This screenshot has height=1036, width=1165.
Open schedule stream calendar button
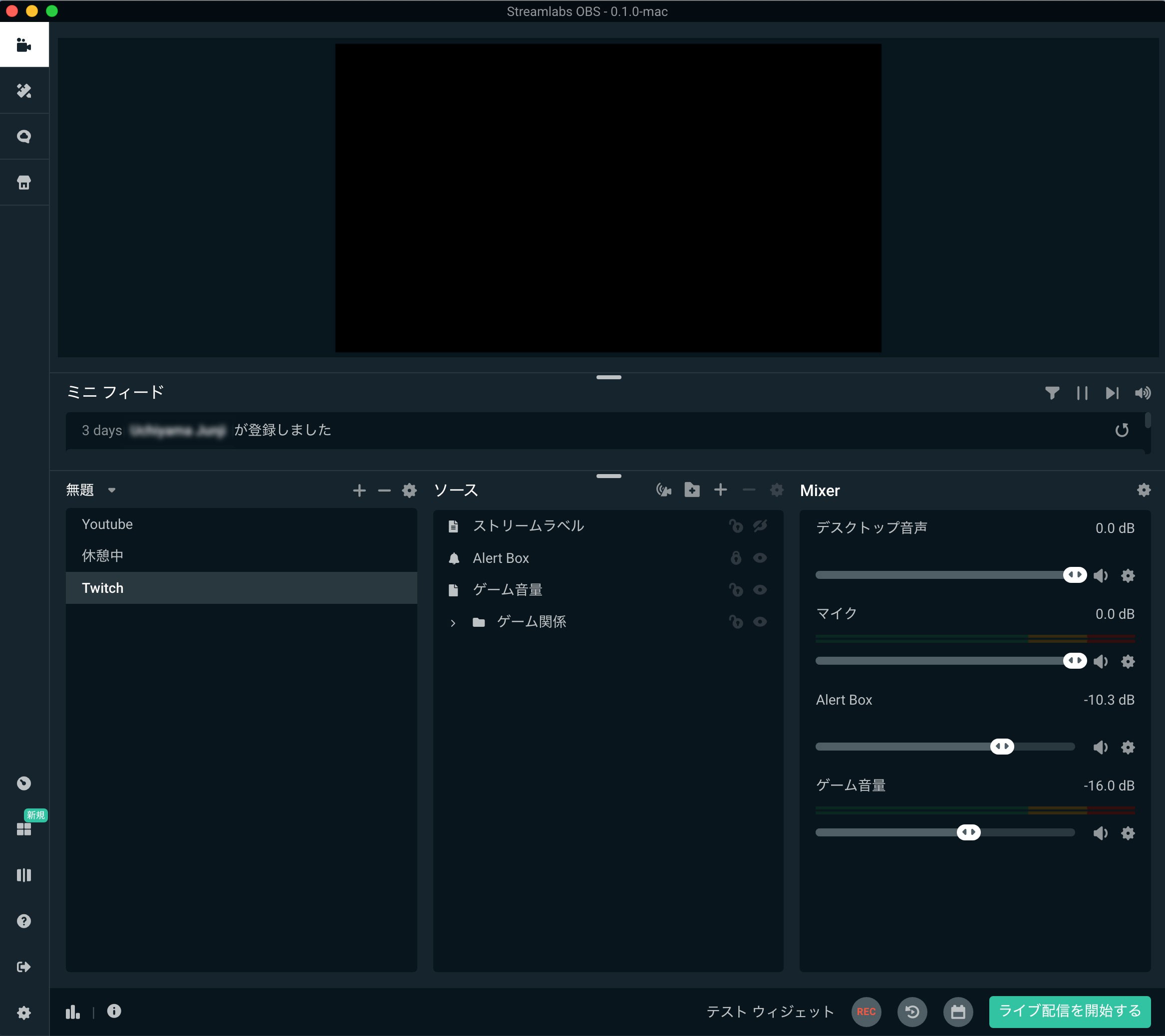958,1012
